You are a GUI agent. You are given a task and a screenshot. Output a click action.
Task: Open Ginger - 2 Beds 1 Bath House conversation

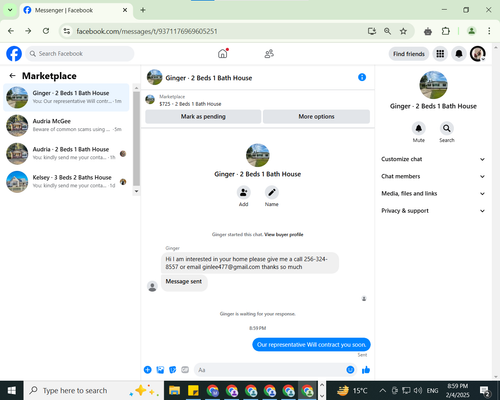(66, 97)
